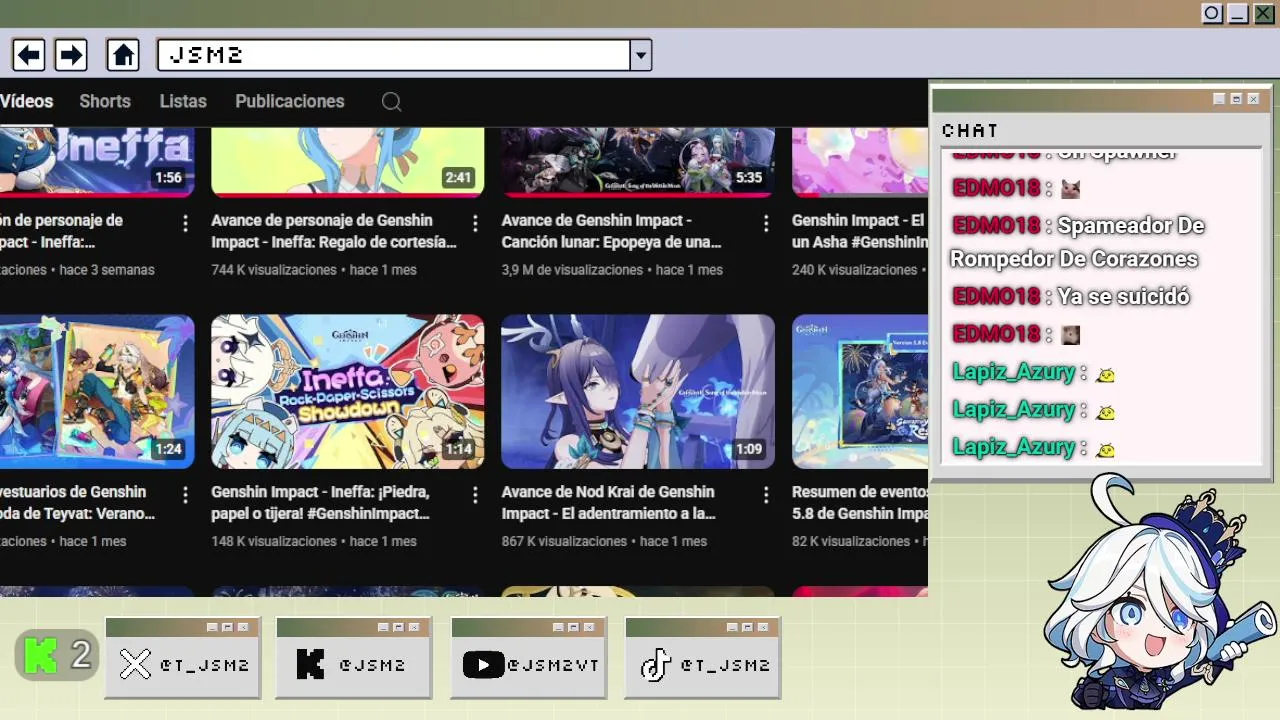The image size is (1280, 720).
Task: Switch to the Vídeos tab
Action: coord(27,101)
